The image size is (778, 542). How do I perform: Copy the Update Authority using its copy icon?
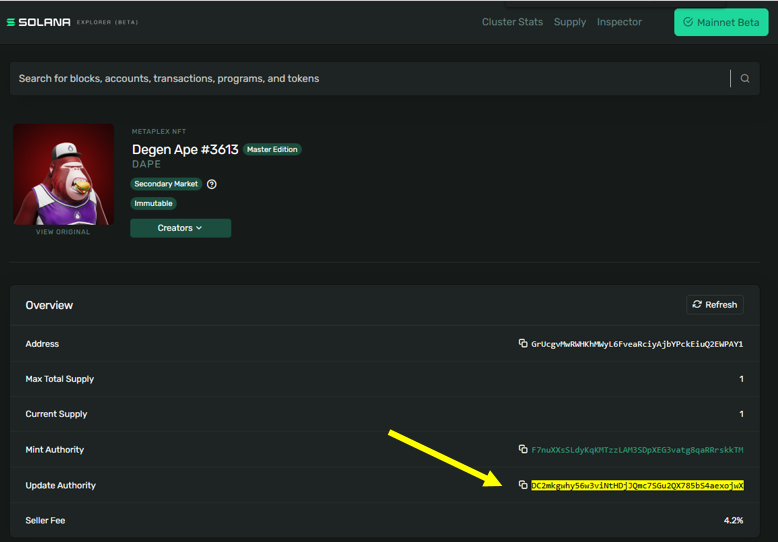pos(523,485)
